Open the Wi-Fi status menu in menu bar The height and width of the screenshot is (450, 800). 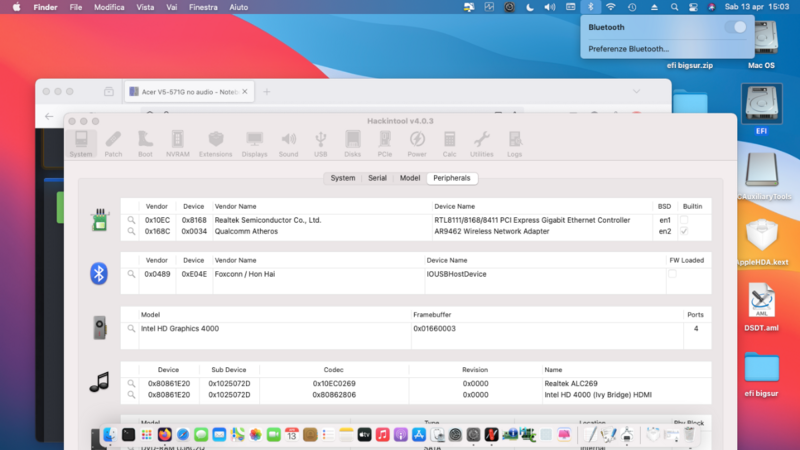click(610, 7)
